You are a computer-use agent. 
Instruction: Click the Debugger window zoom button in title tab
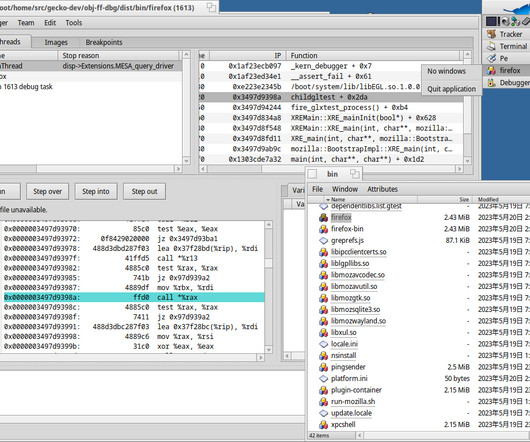coord(211,7)
